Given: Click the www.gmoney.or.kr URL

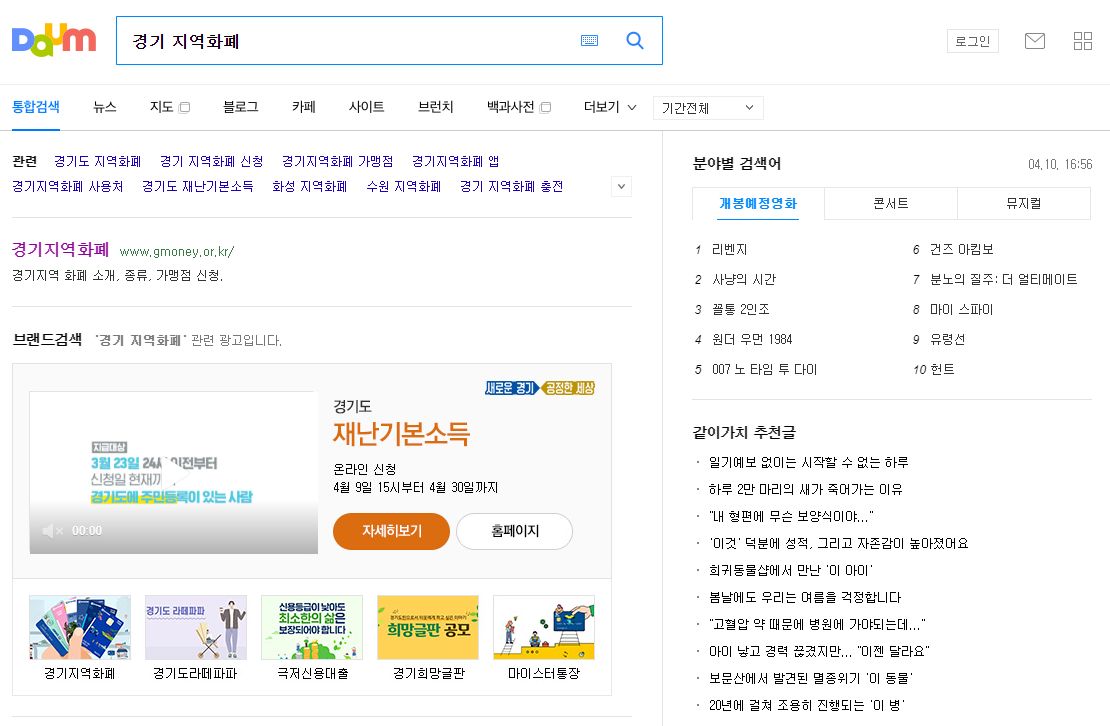Looking at the screenshot, I should click(x=177, y=251).
